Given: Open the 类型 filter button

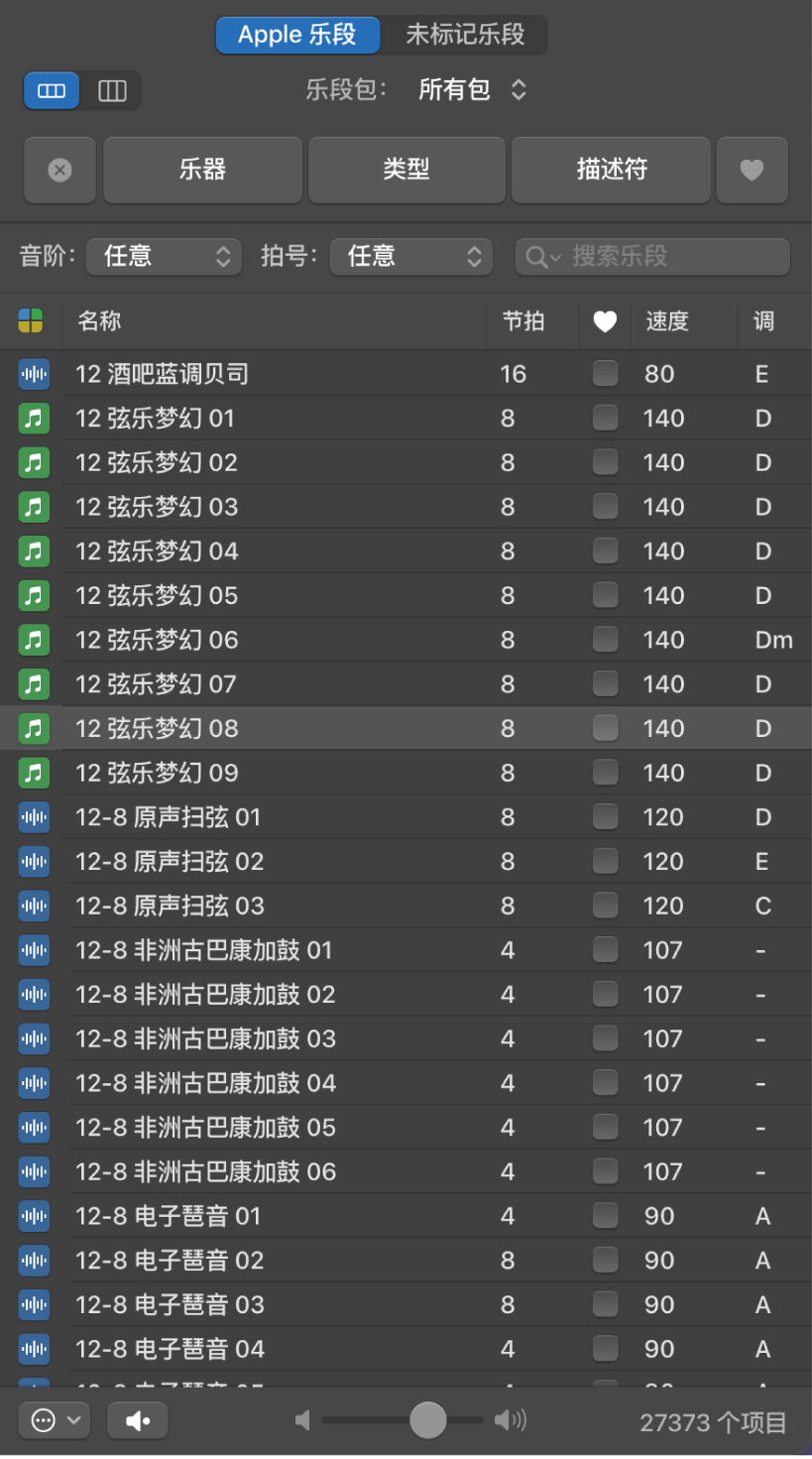Looking at the screenshot, I should point(406,171).
